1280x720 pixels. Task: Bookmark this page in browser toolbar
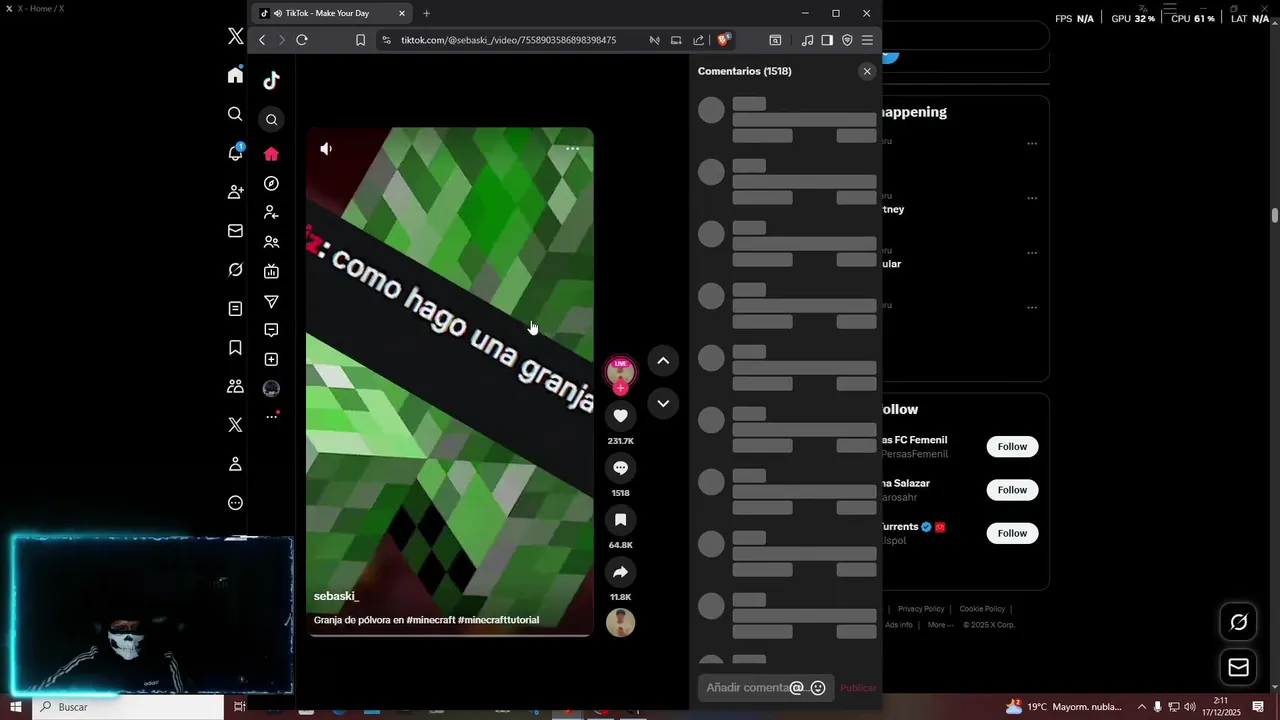[x=360, y=40]
